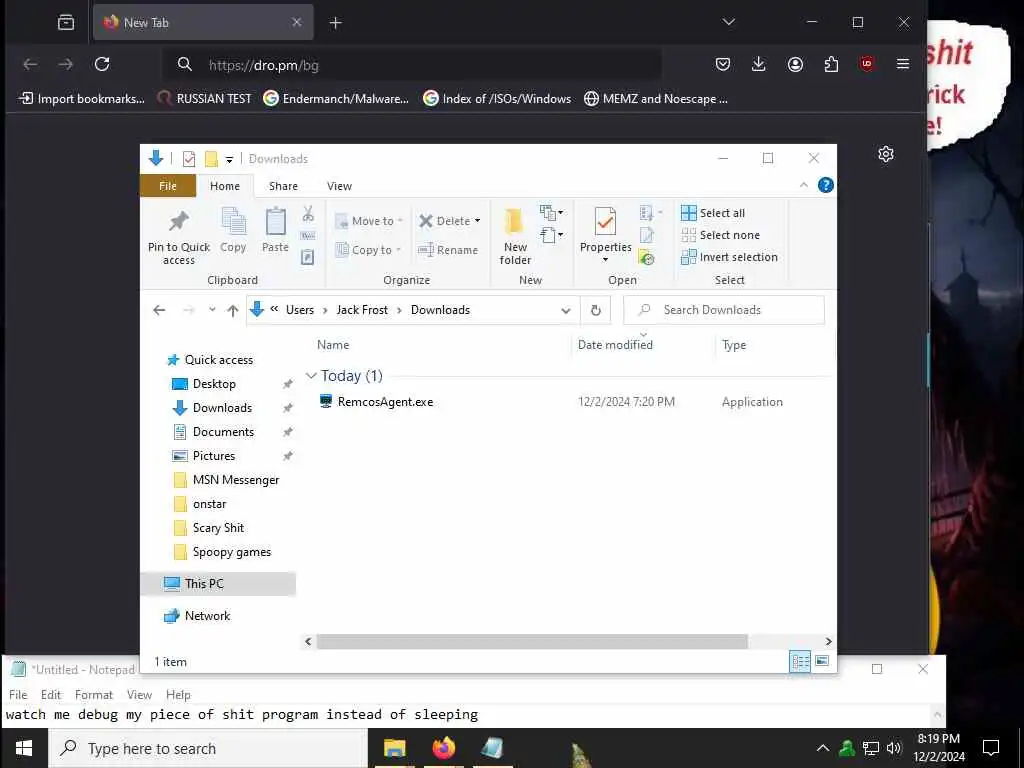Click Pin to Quick access in ribbon

point(178,236)
